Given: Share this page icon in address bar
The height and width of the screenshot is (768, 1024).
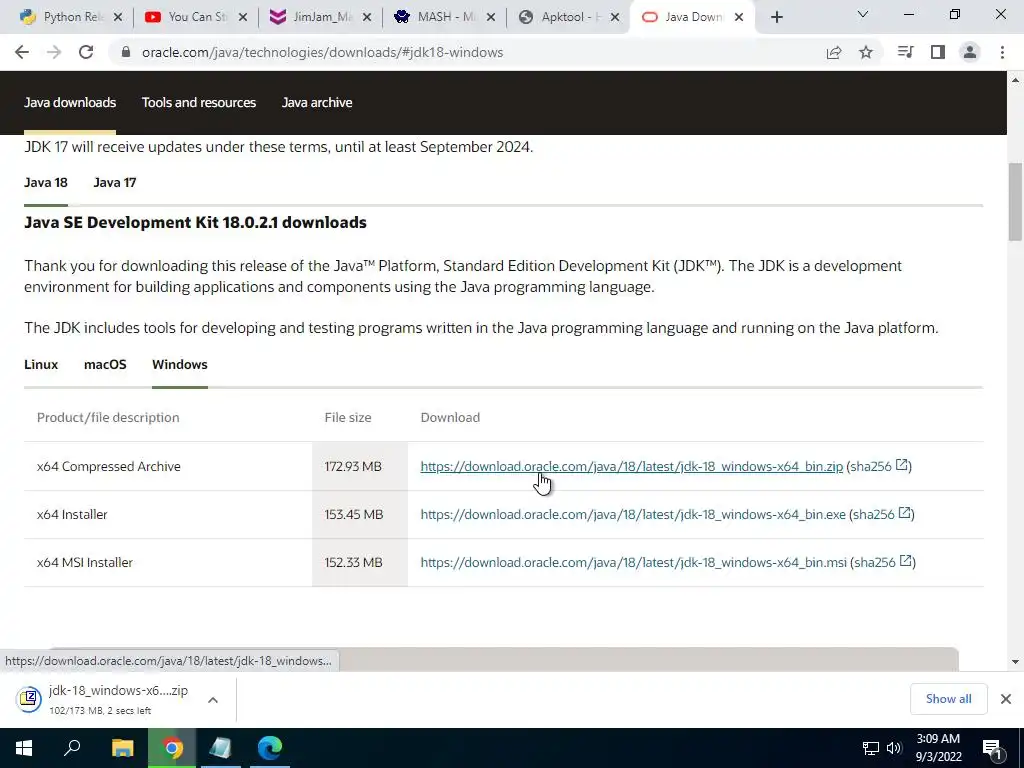Looking at the screenshot, I should click(833, 52).
